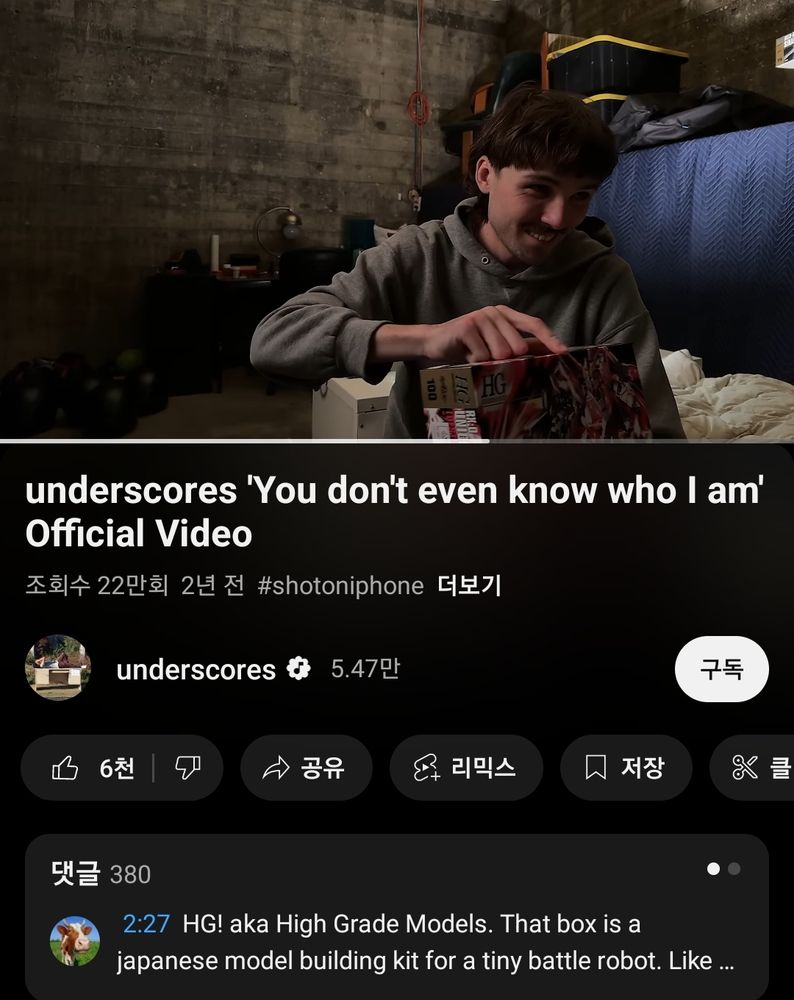Viewport: 794px width, 1000px height.
Task: Subscribe using the 구독 button
Action: 721,668
